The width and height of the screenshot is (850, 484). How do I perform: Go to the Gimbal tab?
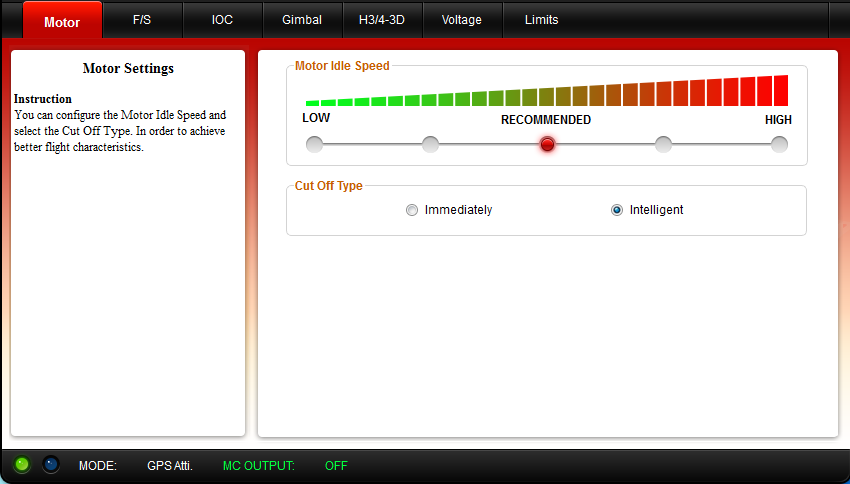(302, 20)
